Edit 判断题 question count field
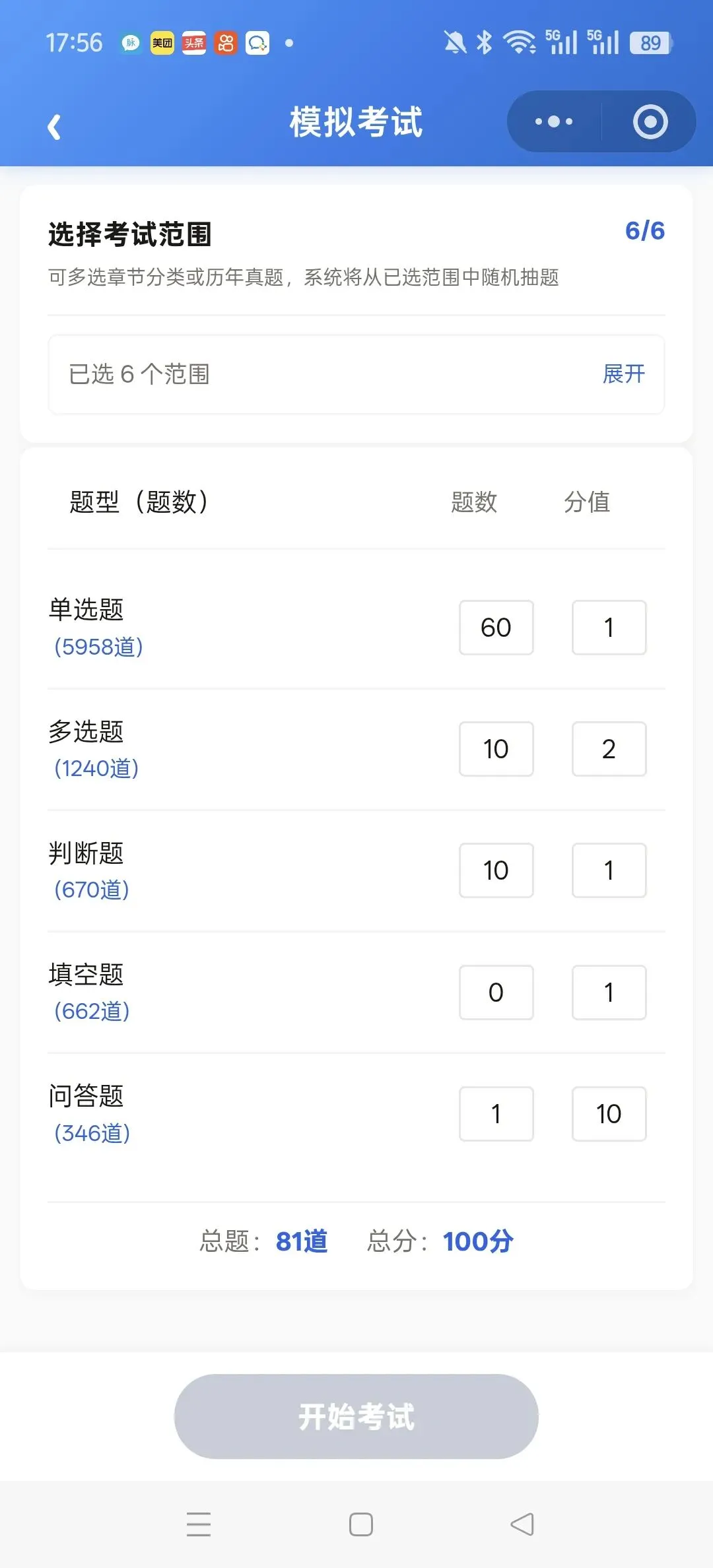This screenshot has height=1568, width=713. point(496,870)
